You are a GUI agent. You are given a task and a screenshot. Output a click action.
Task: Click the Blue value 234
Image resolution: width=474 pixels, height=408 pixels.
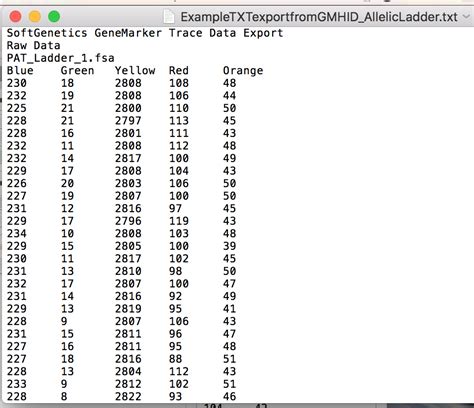point(17,234)
